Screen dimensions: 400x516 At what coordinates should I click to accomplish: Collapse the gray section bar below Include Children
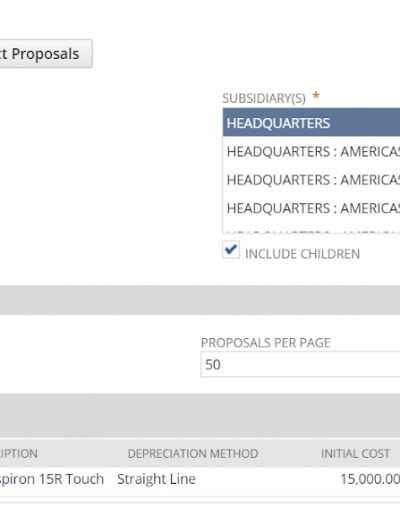pos(200,300)
